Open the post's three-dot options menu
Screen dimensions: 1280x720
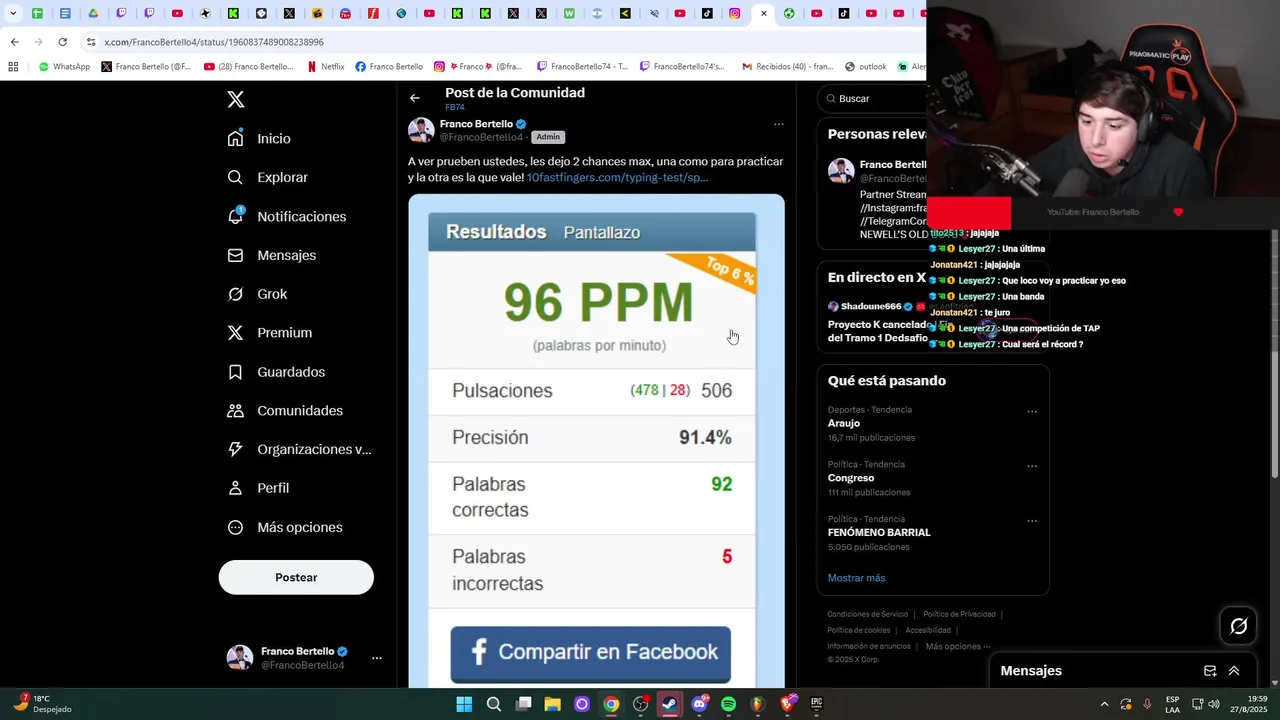point(779,124)
